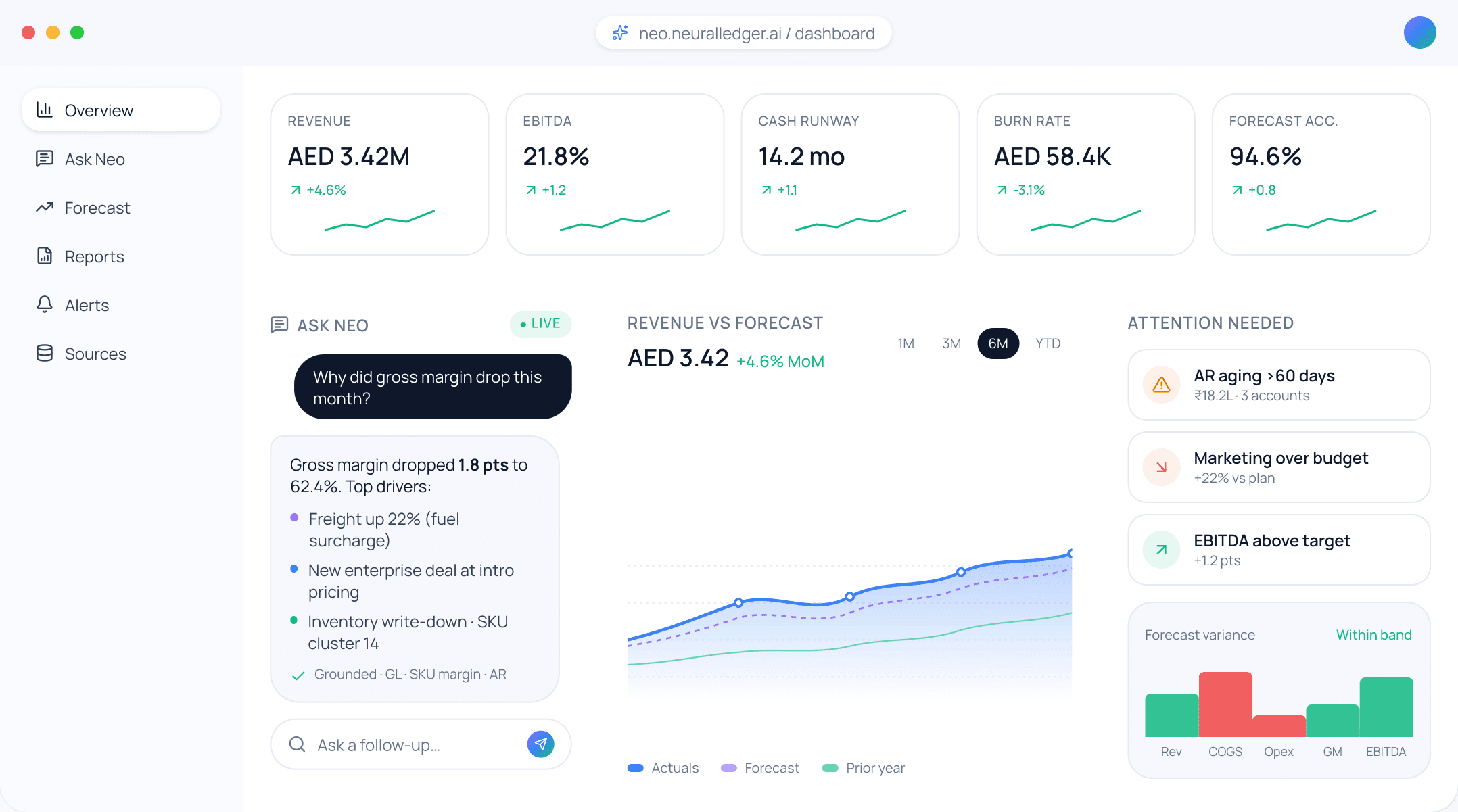
Task: Open the Revenue KPI card
Action: coord(379,174)
